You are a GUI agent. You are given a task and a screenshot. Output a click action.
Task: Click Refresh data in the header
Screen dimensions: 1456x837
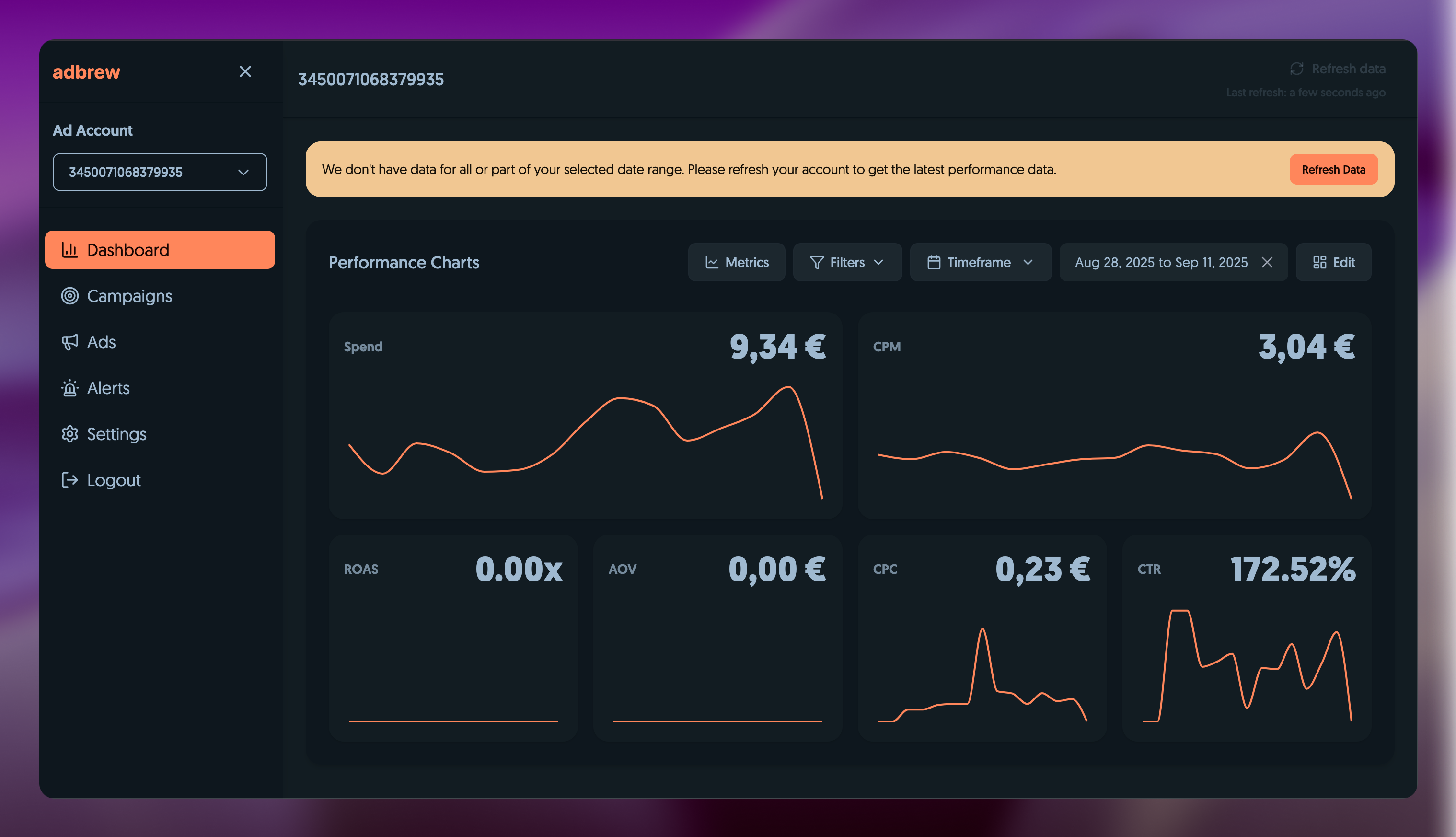click(x=1338, y=69)
